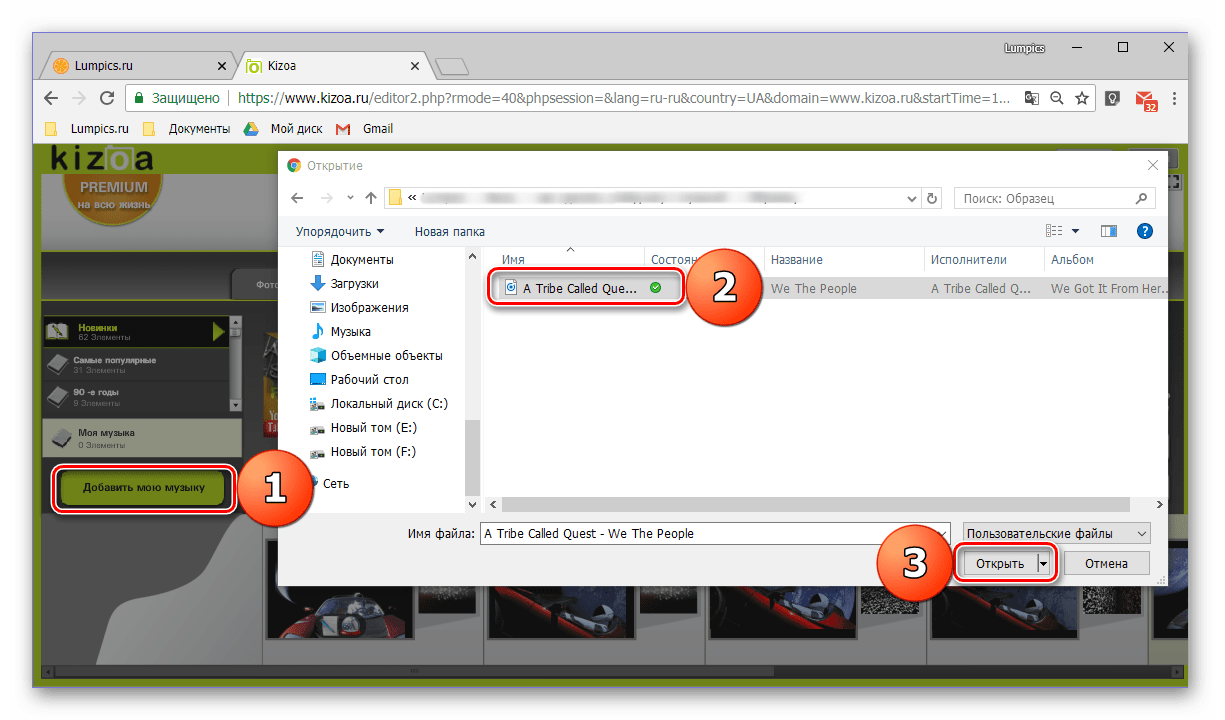Select 90-е годы category in Kizoa
The width and height of the screenshot is (1225, 720).
(x=135, y=398)
